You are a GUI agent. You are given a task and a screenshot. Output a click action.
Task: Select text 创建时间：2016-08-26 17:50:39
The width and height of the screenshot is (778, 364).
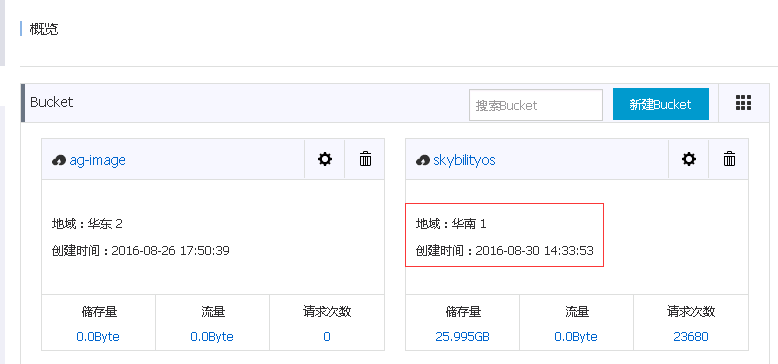140,250
